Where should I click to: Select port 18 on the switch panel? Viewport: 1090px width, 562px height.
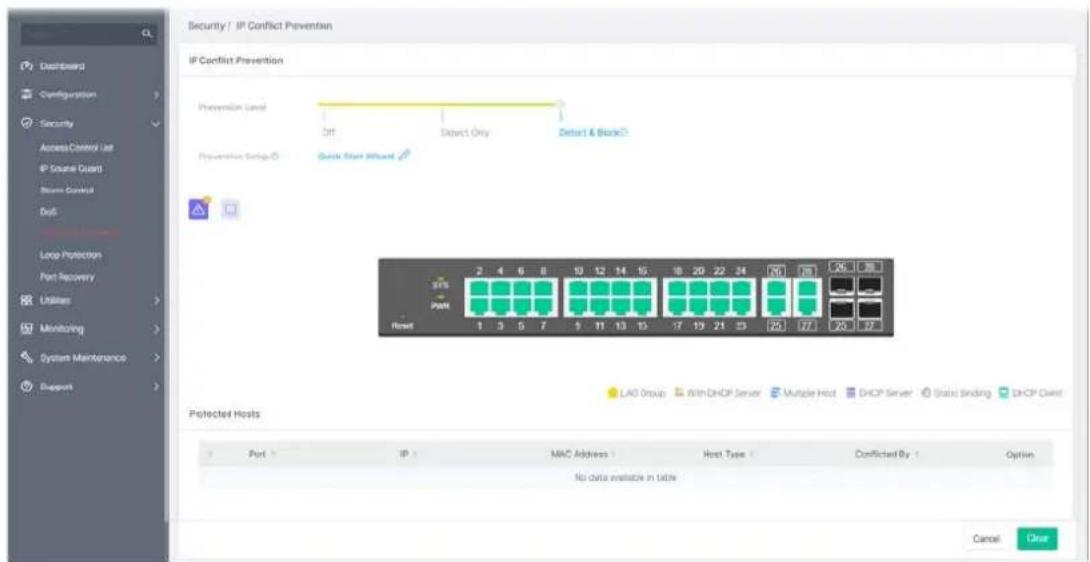(x=678, y=288)
